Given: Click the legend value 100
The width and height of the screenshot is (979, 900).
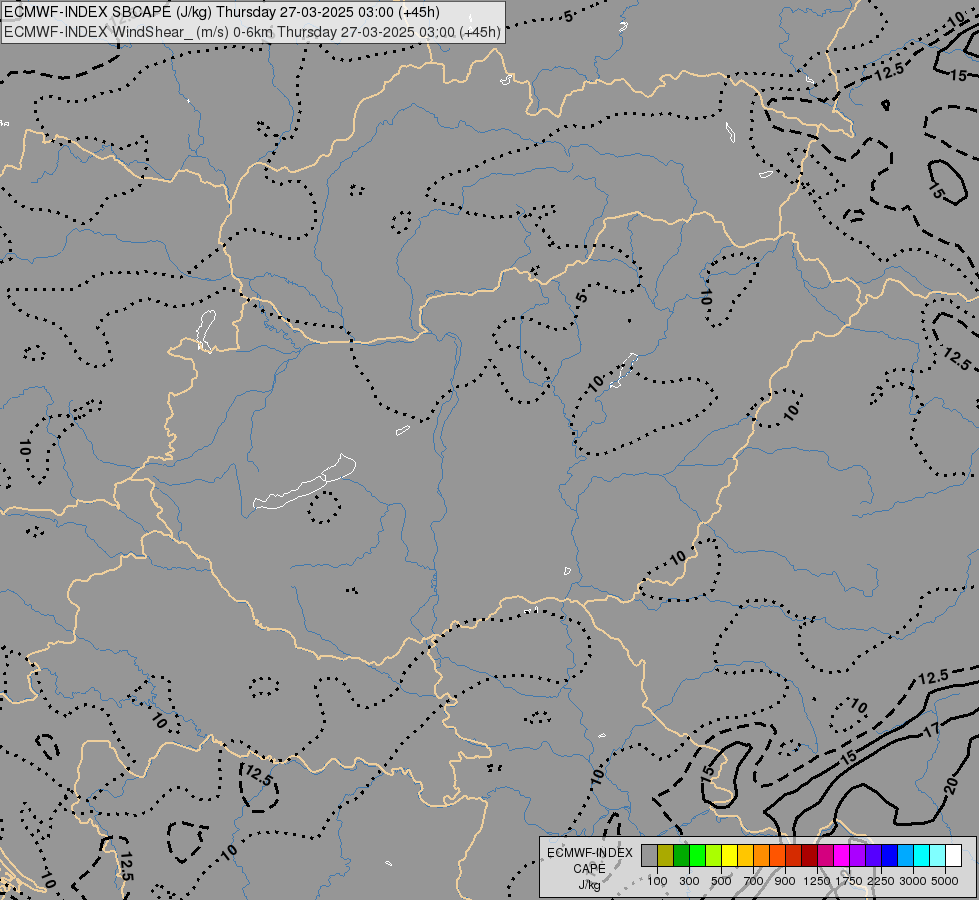Looking at the screenshot, I should (657, 881).
